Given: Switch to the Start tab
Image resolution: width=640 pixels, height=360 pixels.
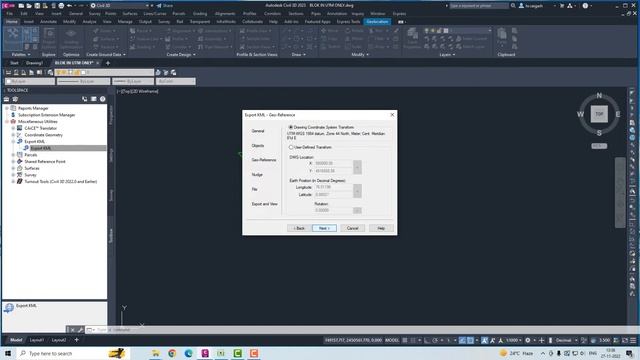Looking at the screenshot, I should 14,63.
